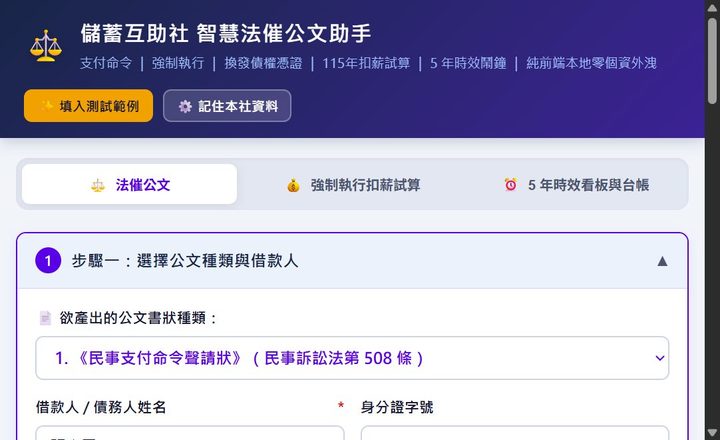Click the 步驟一:選擇公文種類與借款人 header
Viewport: 720px width, 440px height.
(x=352, y=261)
